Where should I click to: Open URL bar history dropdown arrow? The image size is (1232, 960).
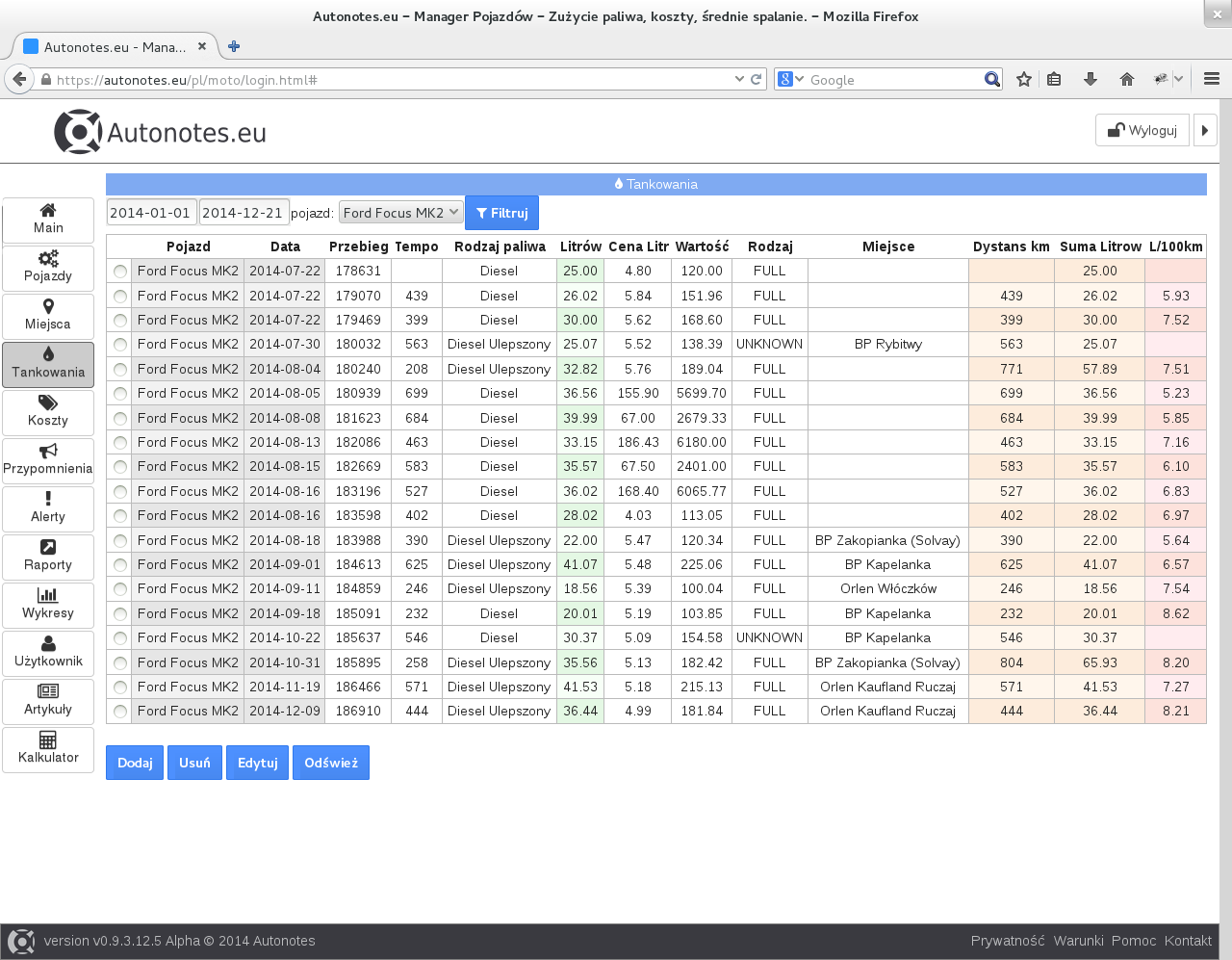[739, 79]
